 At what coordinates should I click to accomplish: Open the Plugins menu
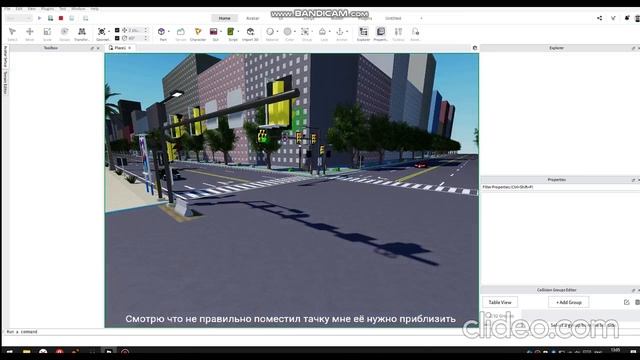[x=47, y=9]
